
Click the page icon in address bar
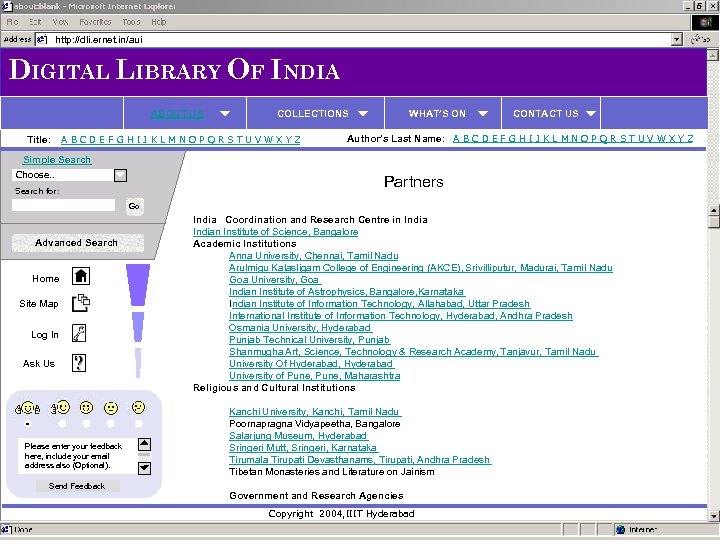pos(42,39)
